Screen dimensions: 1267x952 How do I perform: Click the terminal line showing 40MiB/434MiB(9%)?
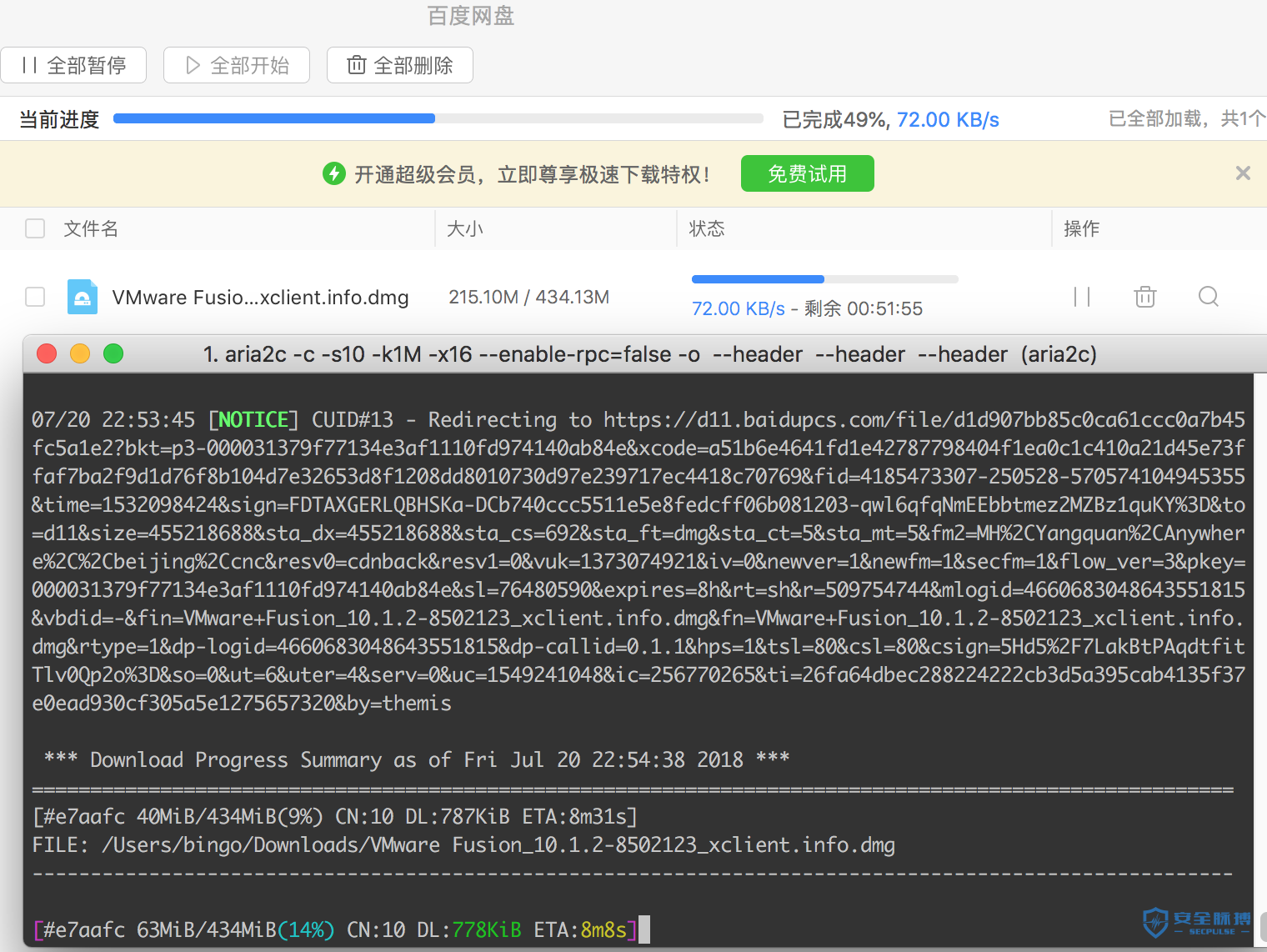click(x=335, y=816)
